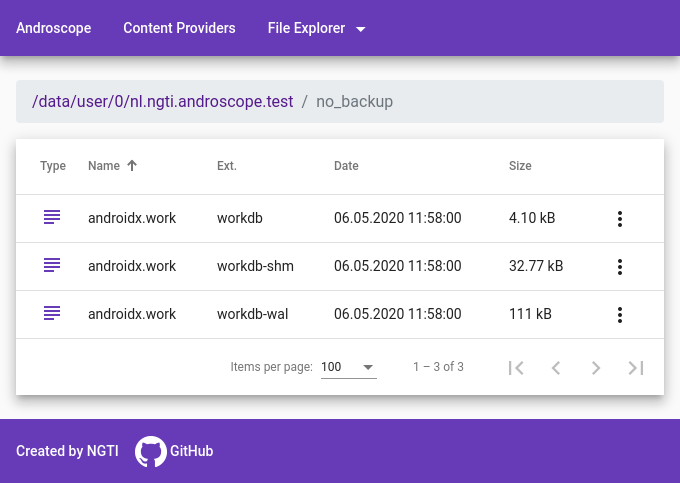The image size is (680, 483).
Task: Open the GitHub text link in footer
Action: pos(191,451)
